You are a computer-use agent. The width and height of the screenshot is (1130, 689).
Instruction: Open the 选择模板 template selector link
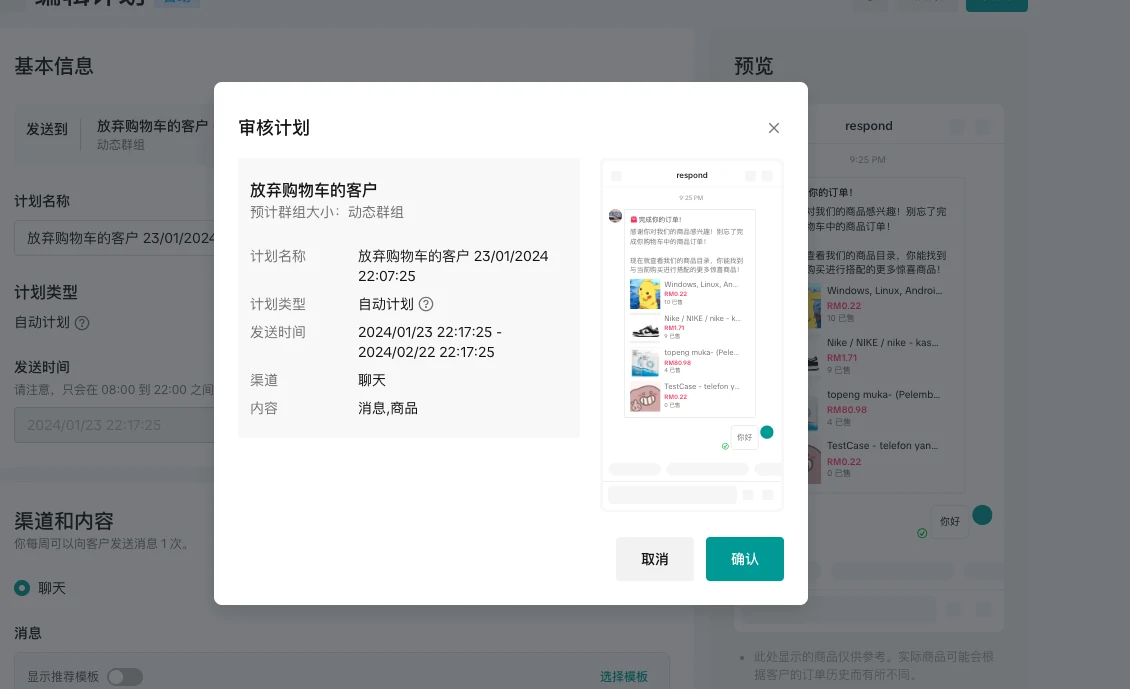coord(624,676)
